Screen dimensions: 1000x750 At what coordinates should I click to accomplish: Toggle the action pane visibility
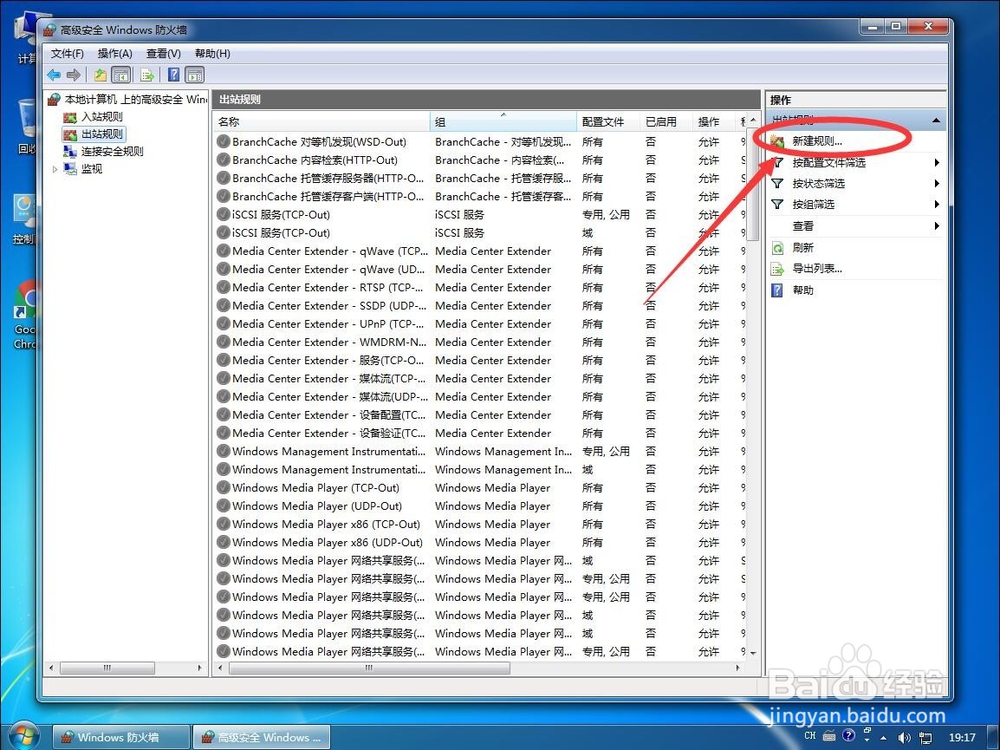(193, 74)
